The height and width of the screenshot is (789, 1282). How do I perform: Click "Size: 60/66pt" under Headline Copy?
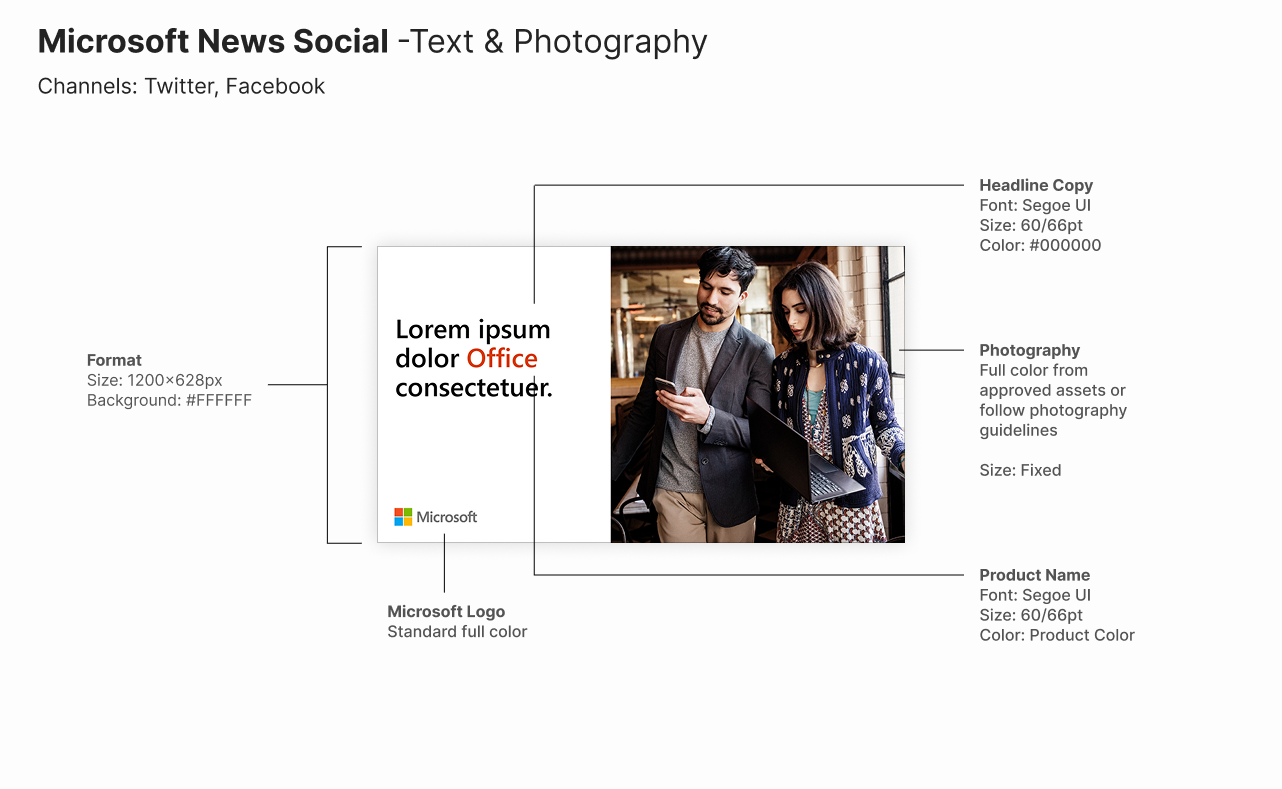pos(1031,225)
